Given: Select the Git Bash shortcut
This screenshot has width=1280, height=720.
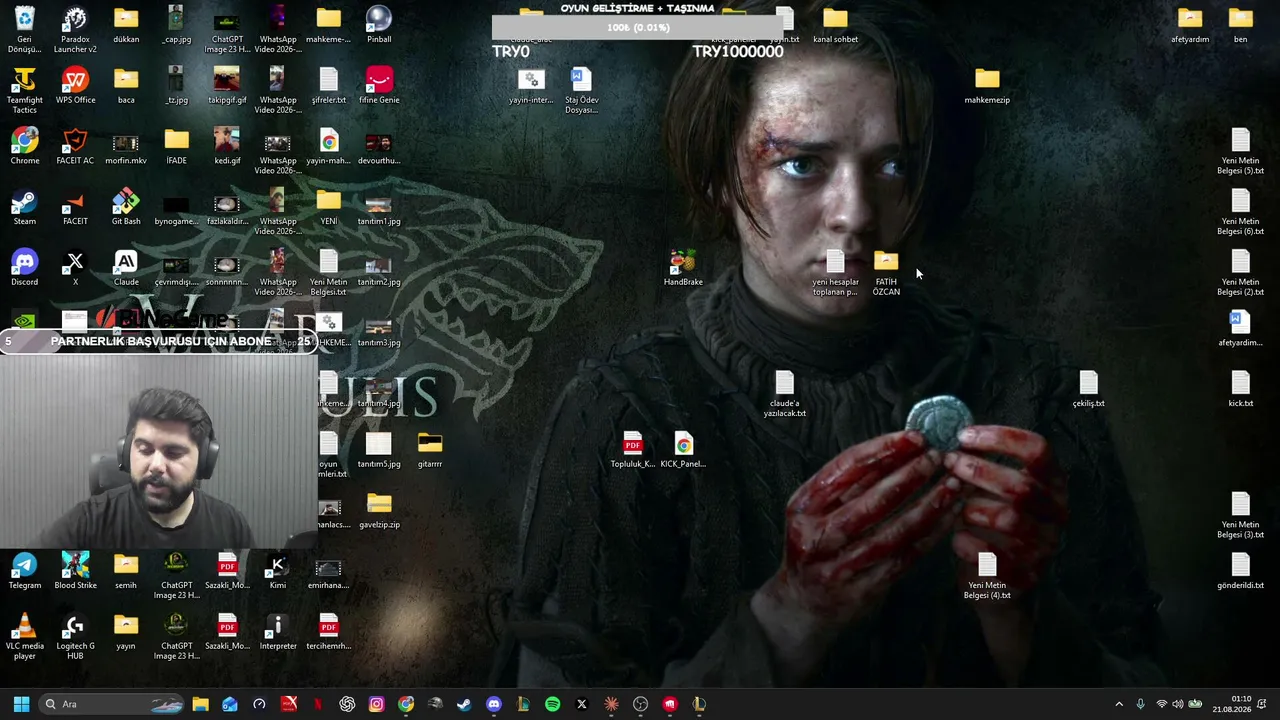Looking at the screenshot, I should click(126, 207).
